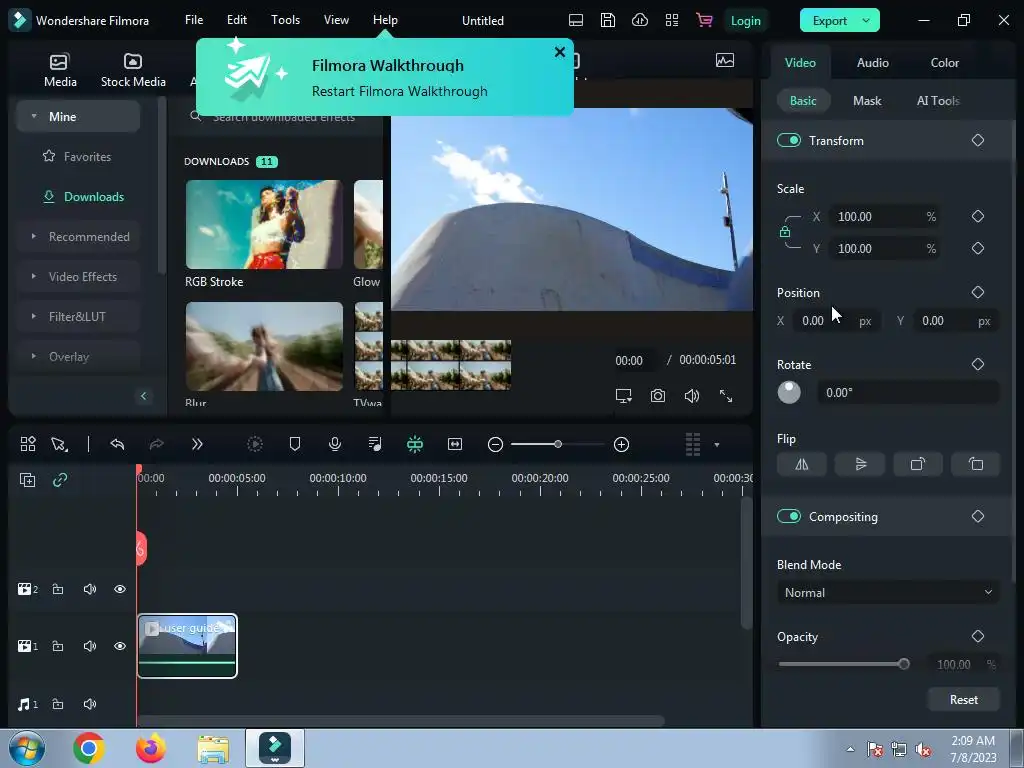The height and width of the screenshot is (768, 1024).
Task: Open the File menu
Action: (194, 20)
